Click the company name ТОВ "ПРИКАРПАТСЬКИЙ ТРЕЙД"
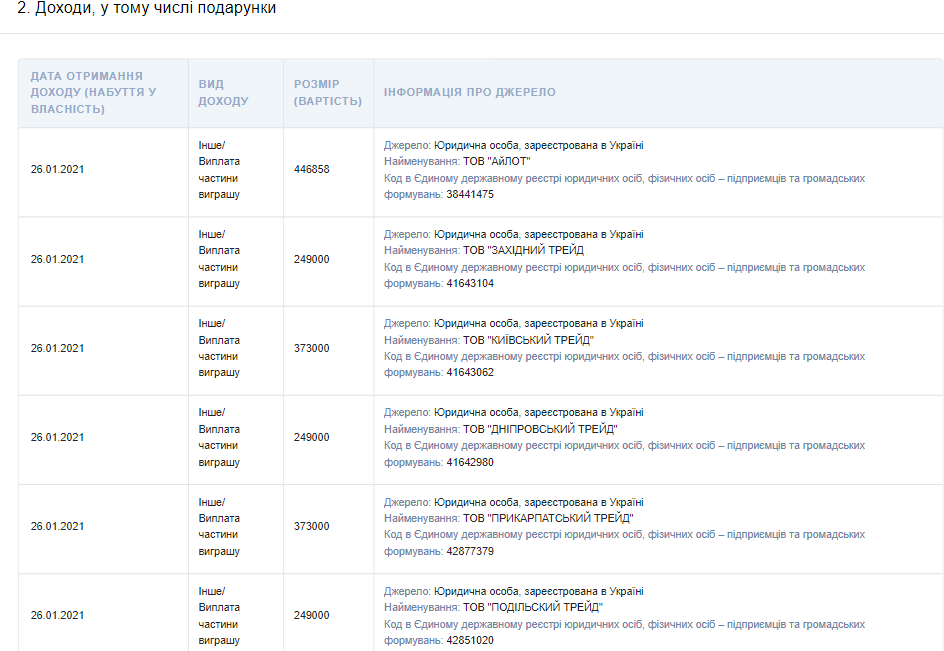 point(548,518)
